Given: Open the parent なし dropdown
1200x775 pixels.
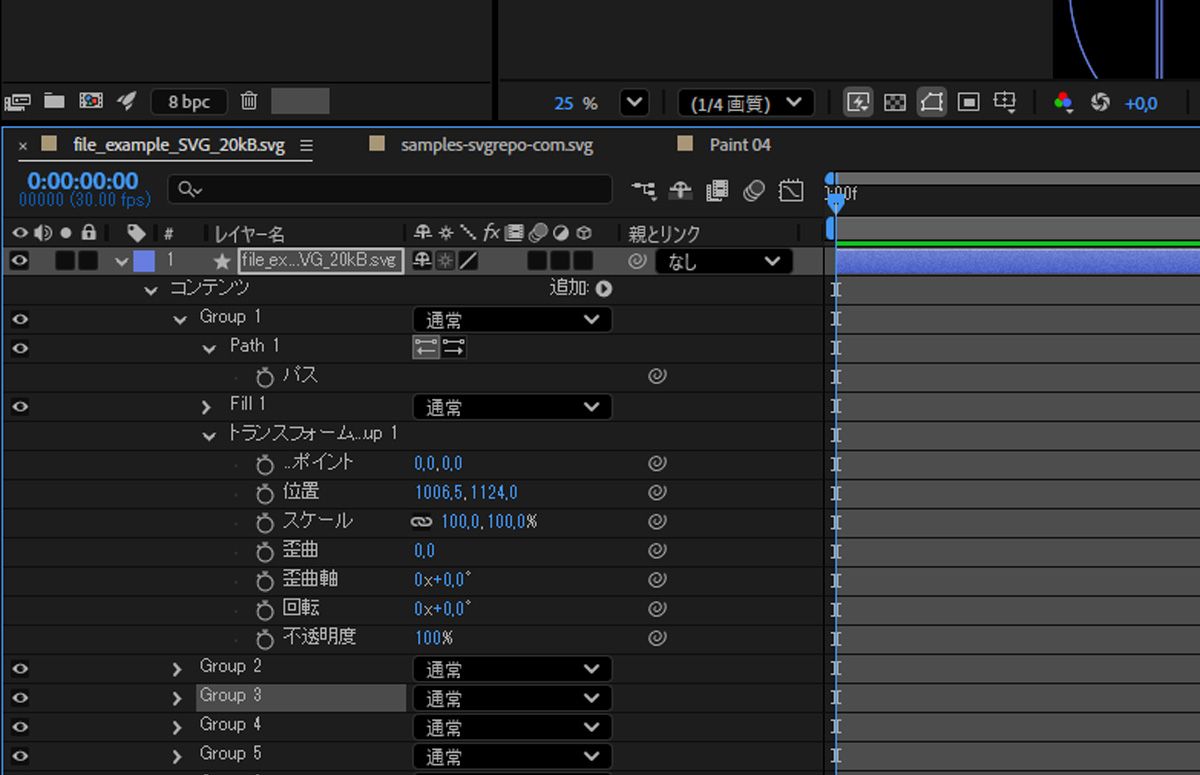Looking at the screenshot, I should pos(722,261).
